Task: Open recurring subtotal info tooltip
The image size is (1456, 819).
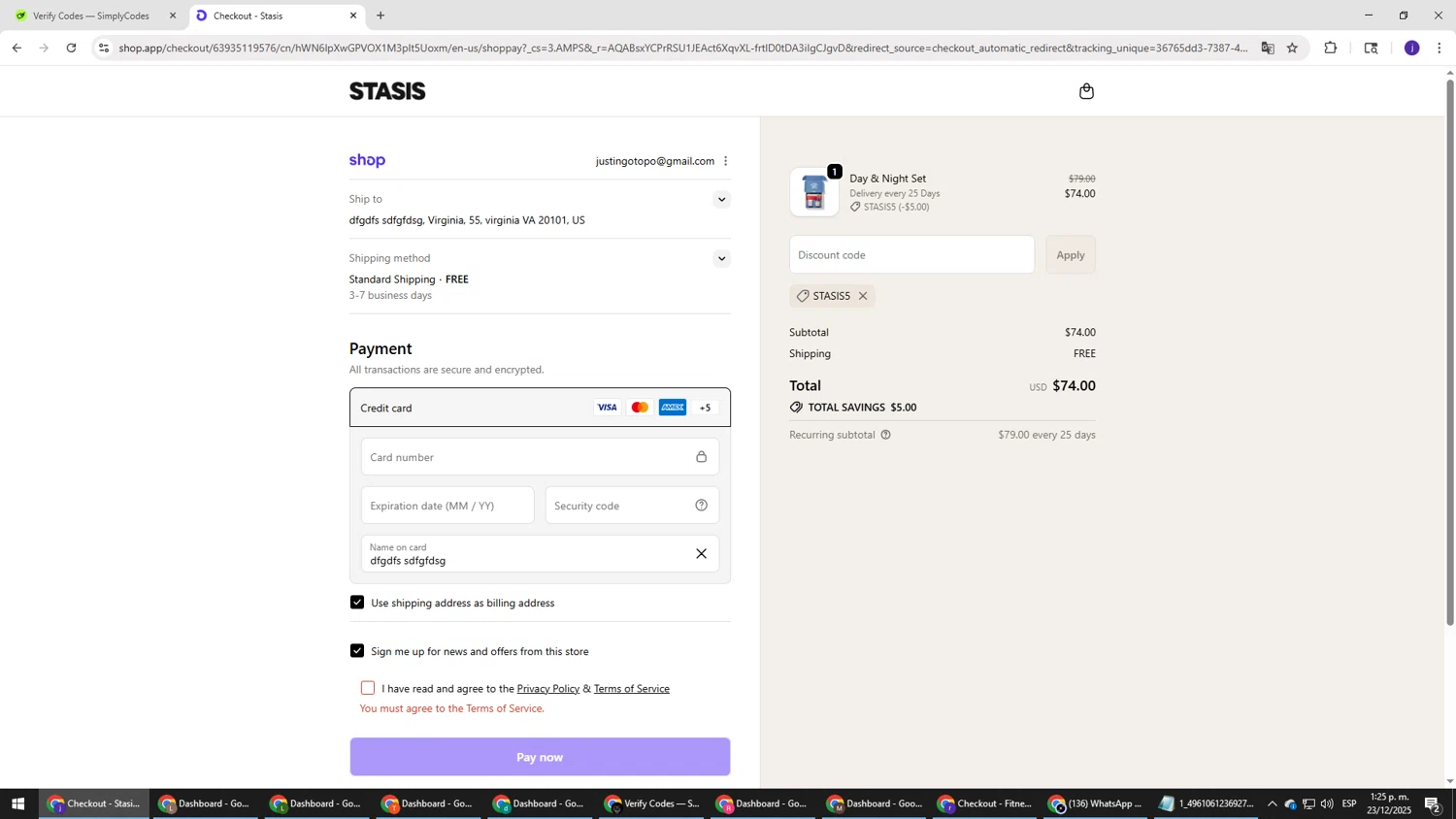Action: click(885, 435)
